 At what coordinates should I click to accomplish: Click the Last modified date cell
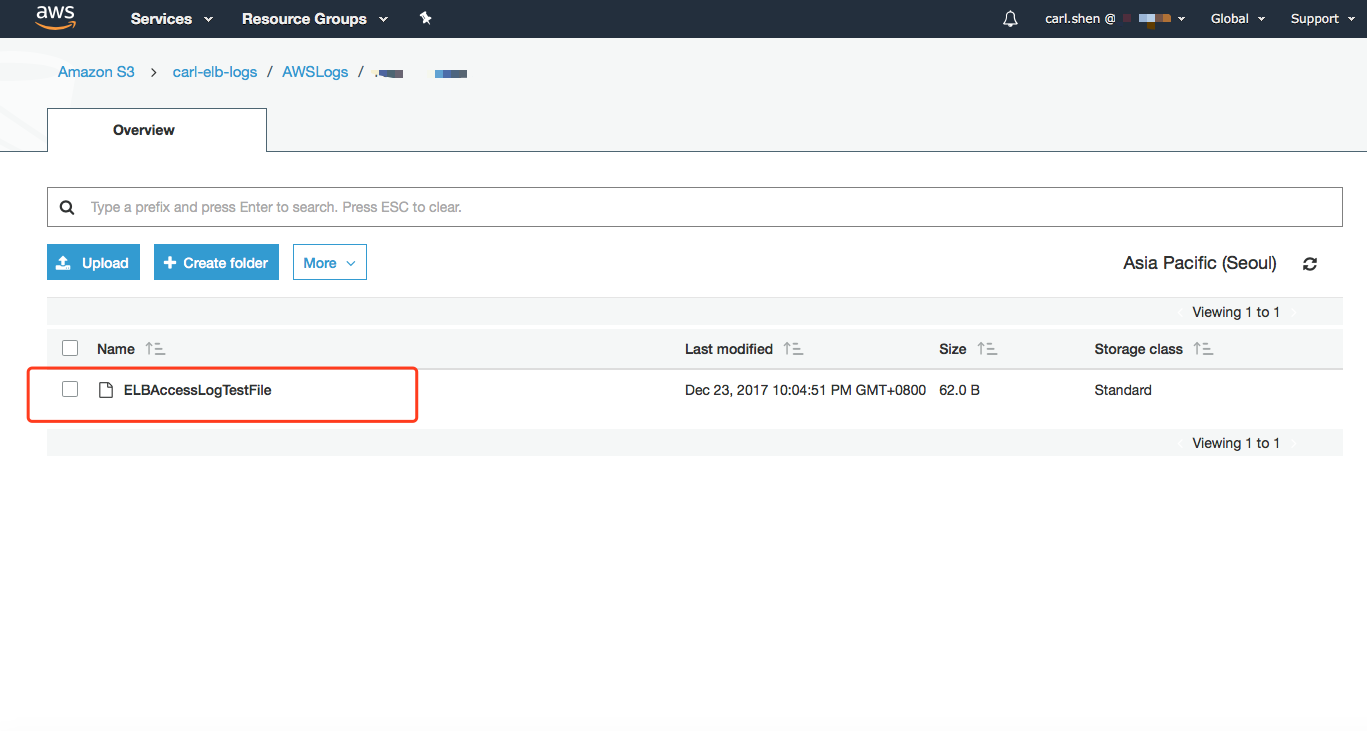click(x=805, y=390)
